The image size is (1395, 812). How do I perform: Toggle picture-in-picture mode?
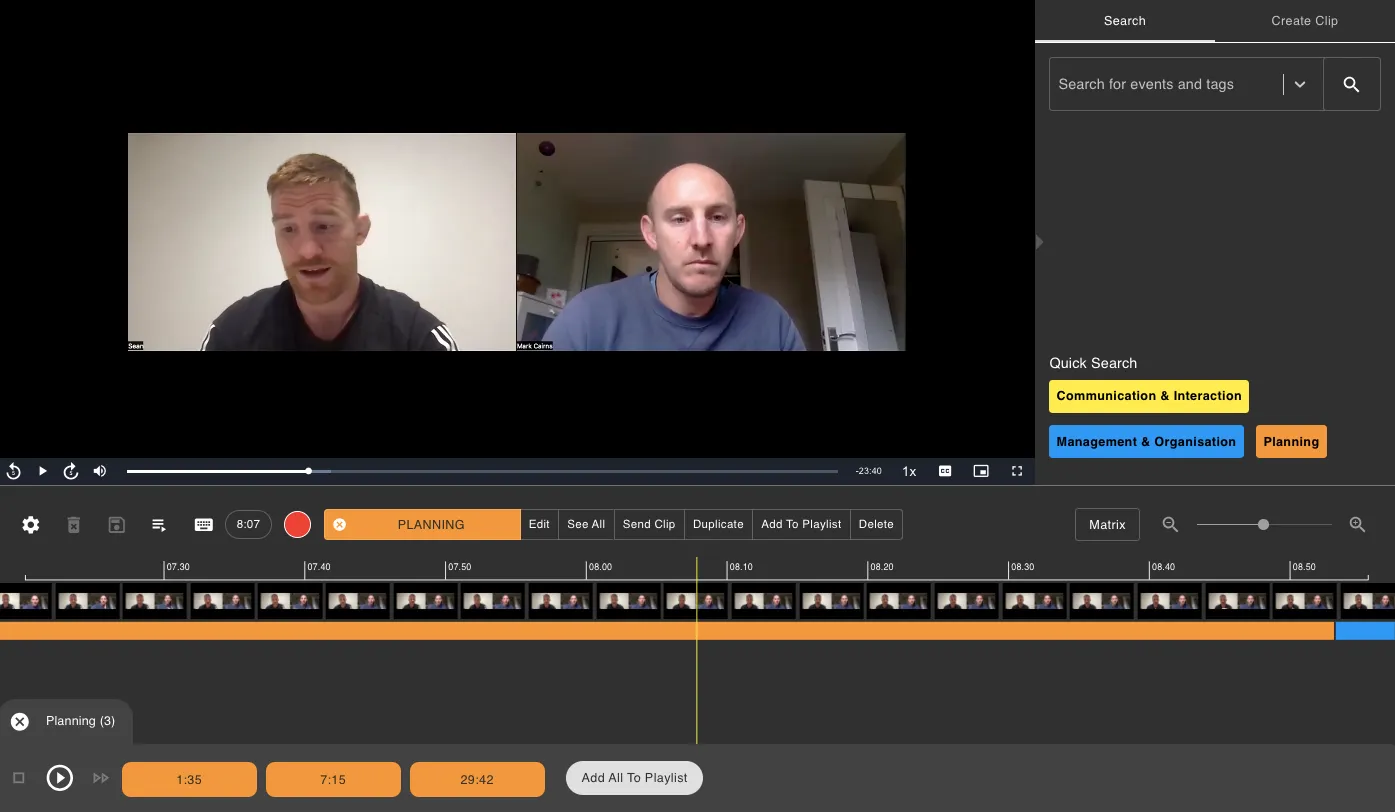click(981, 471)
